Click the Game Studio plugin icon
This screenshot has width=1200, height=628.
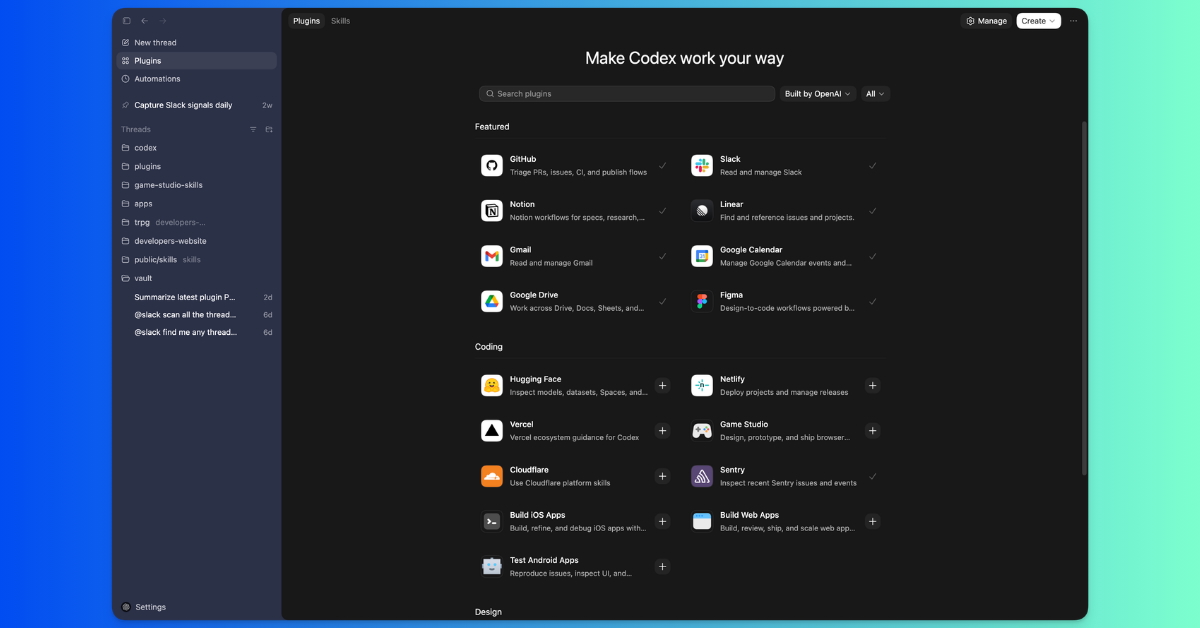click(x=702, y=430)
